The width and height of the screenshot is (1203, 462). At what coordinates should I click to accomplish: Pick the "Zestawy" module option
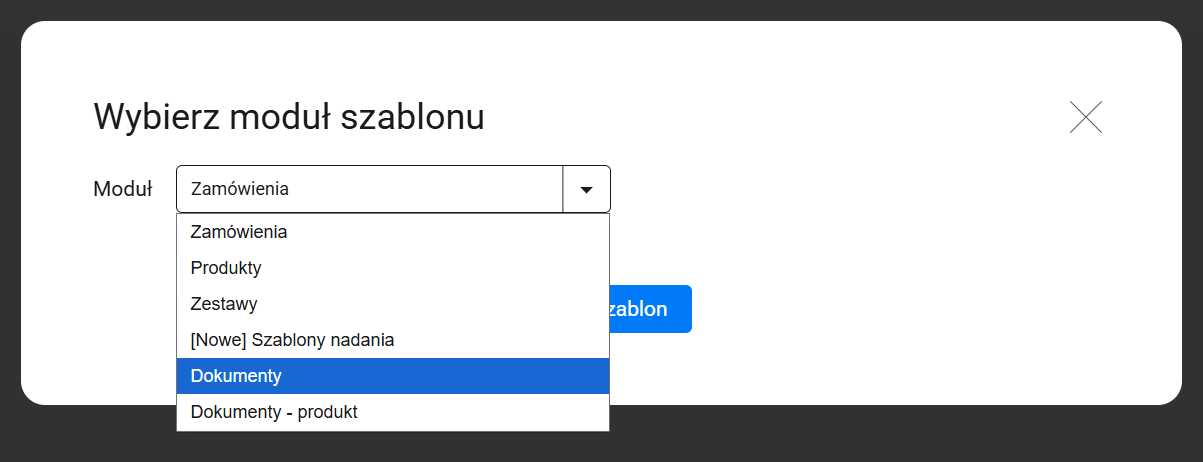click(224, 304)
